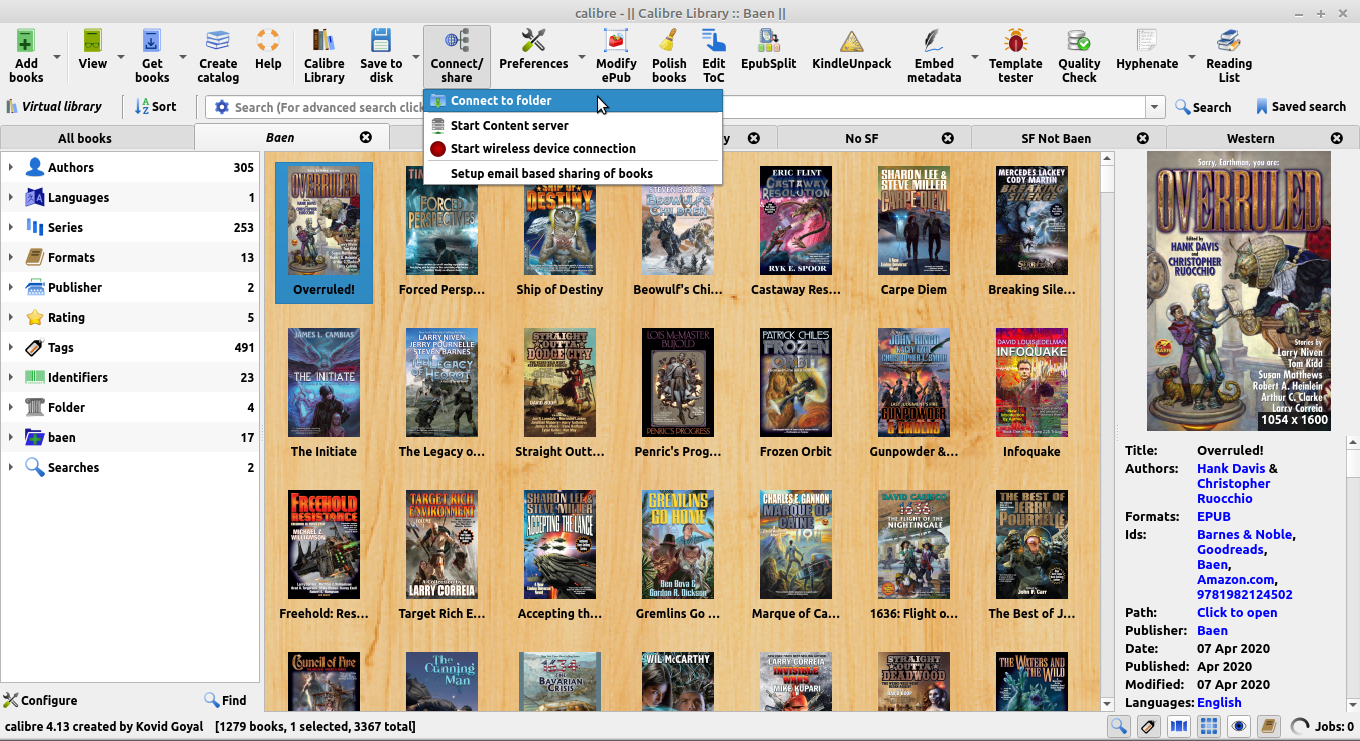The height and width of the screenshot is (741, 1360).
Task: Click the 'Click to open' path link
Action: click(x=1237, y=612)
